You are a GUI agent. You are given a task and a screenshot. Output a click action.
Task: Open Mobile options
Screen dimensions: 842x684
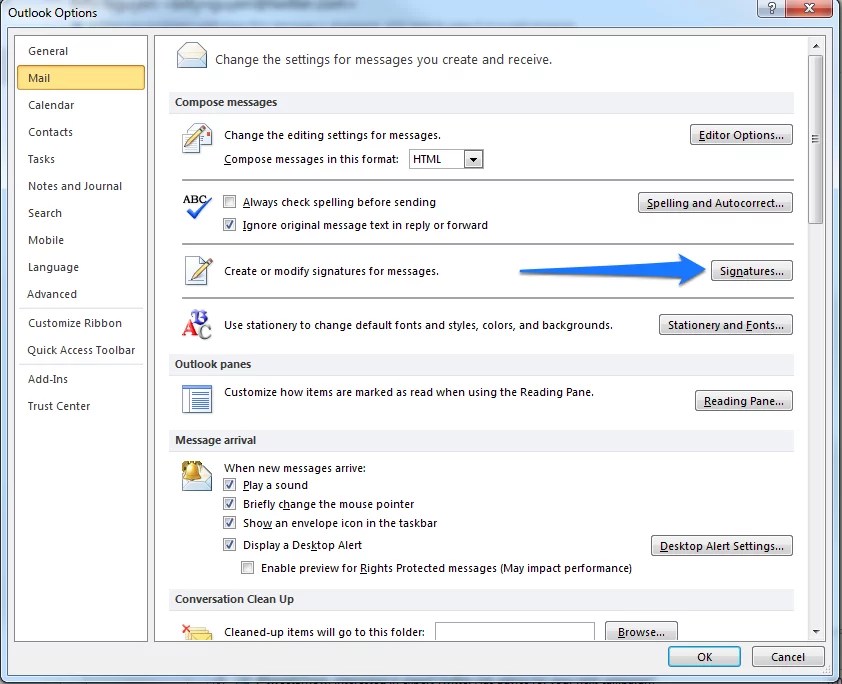[x=81, y=240]
